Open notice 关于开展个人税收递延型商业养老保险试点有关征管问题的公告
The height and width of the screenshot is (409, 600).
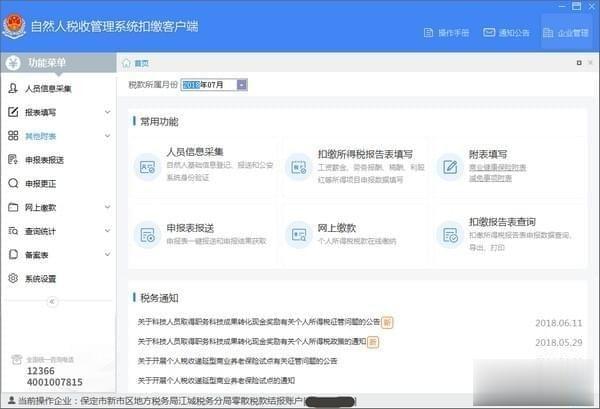[x=237, y=361]
